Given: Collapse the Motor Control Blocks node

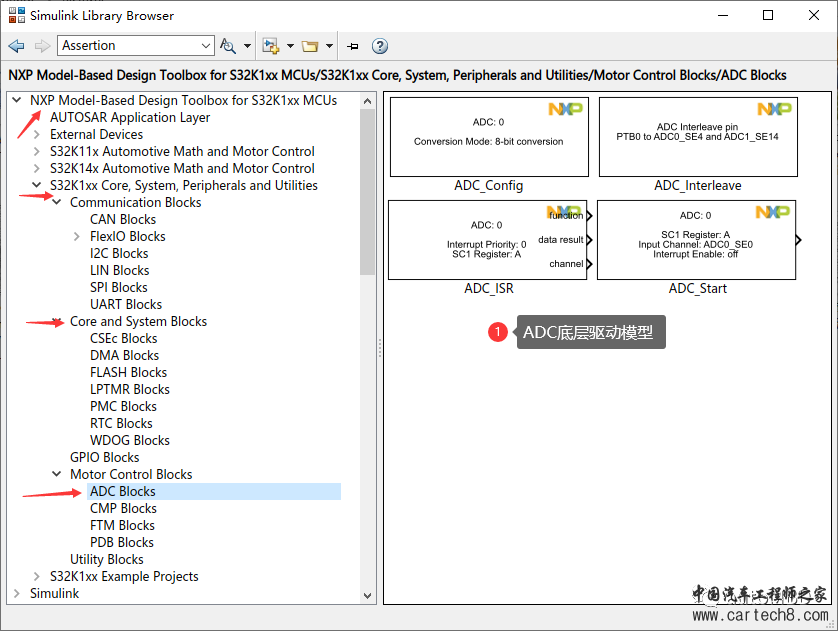Looking at the screenshot, I should click(57, 474).
